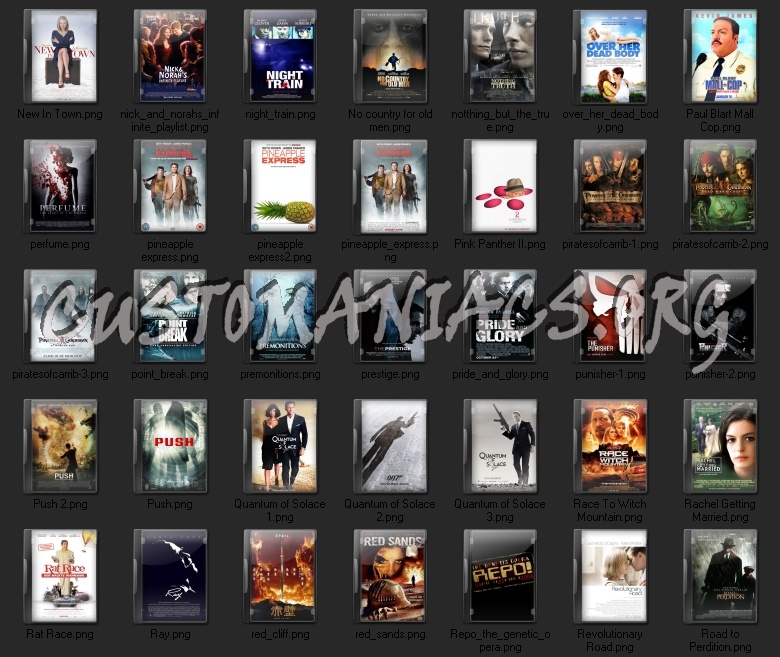Select the Rachel Getting Married icon
The image size is (780, 657).
click(x=720, y=446)
